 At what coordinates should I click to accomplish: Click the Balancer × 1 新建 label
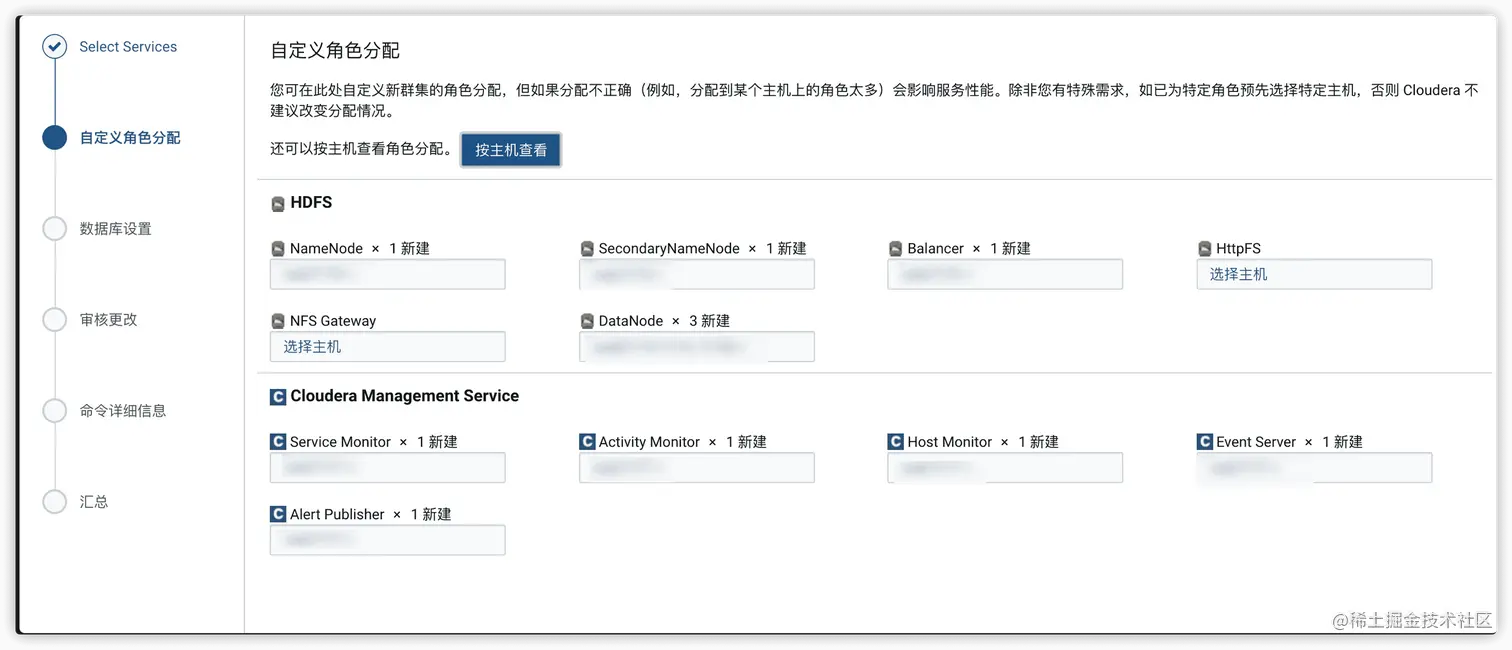pos(969,249)
